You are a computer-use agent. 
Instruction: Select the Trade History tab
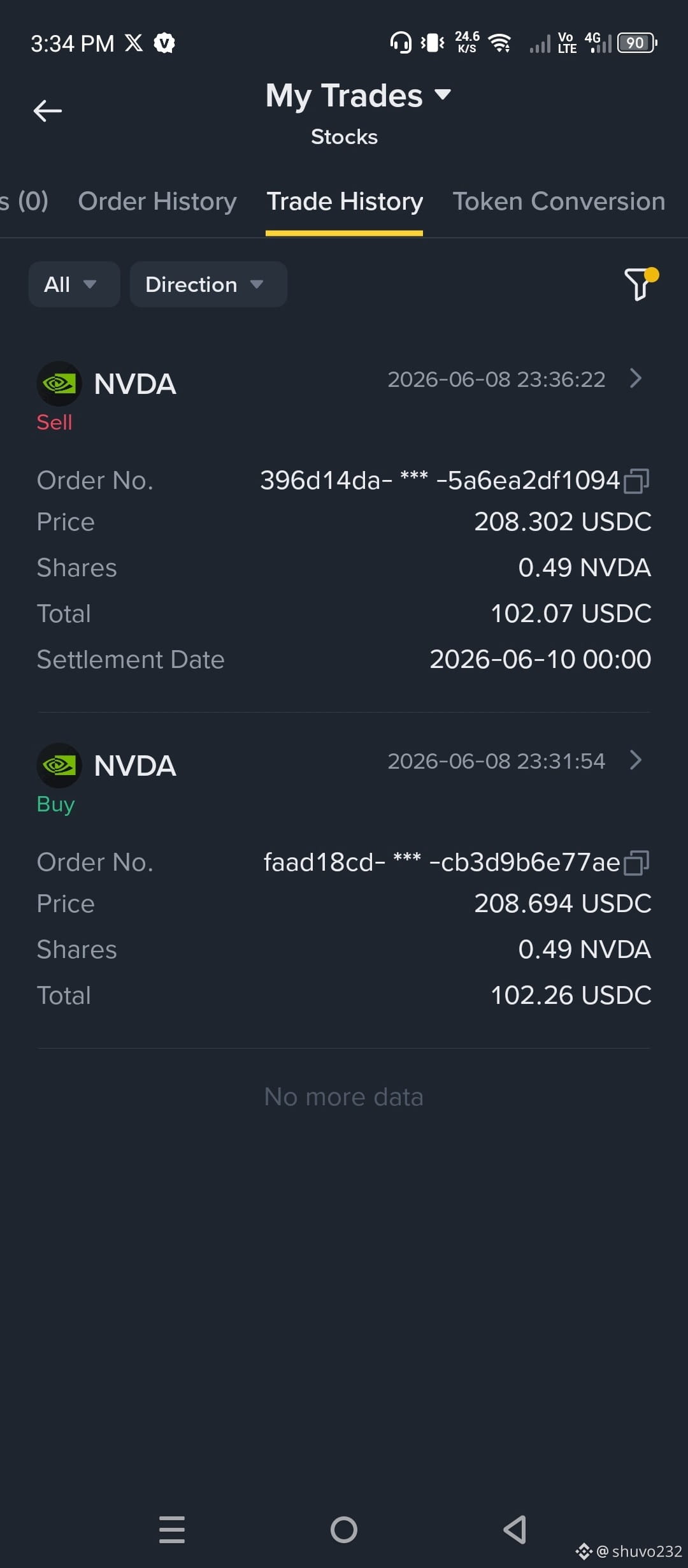point(345,201)
